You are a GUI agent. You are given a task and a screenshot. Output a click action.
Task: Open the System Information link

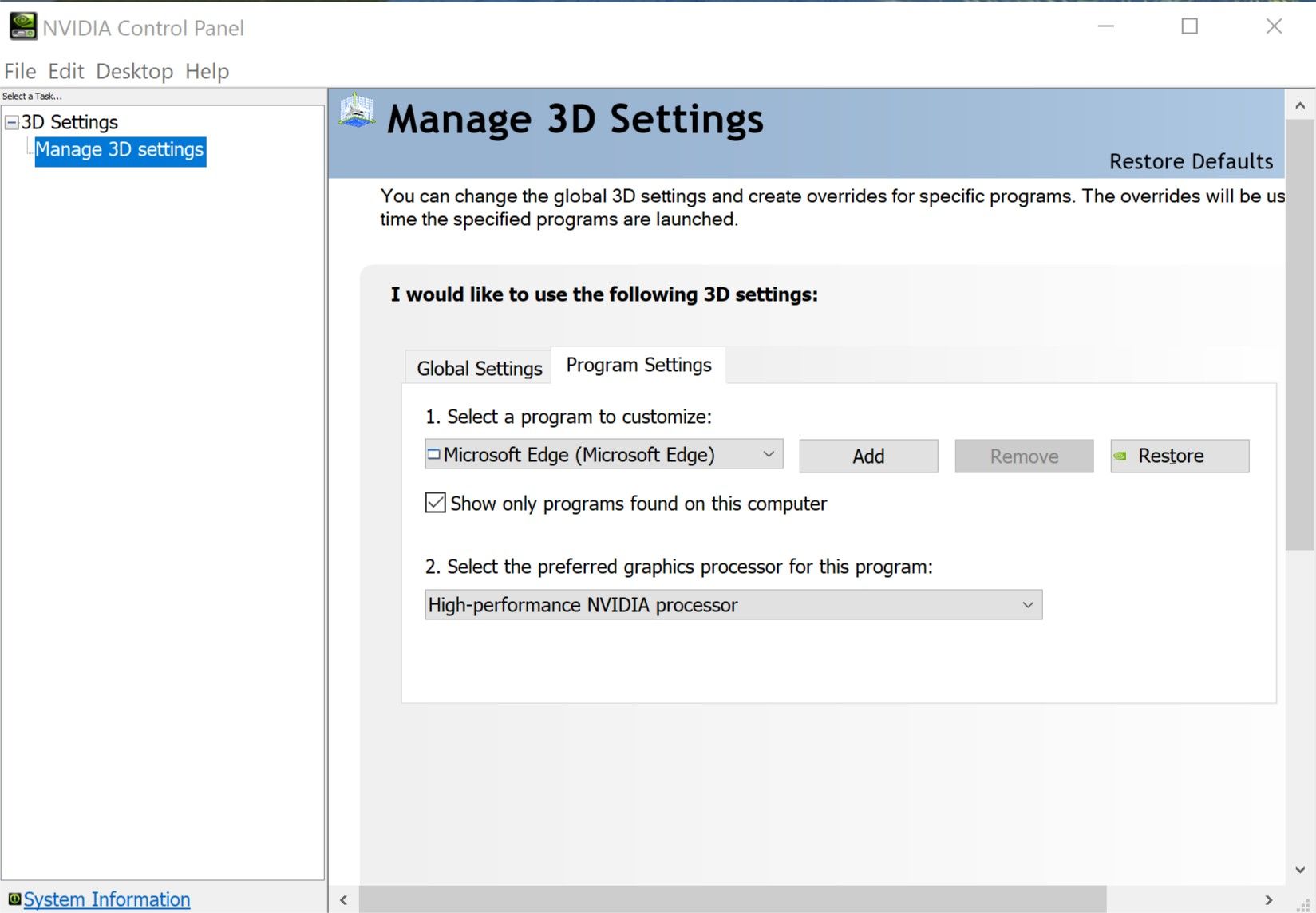pos(106,899)
